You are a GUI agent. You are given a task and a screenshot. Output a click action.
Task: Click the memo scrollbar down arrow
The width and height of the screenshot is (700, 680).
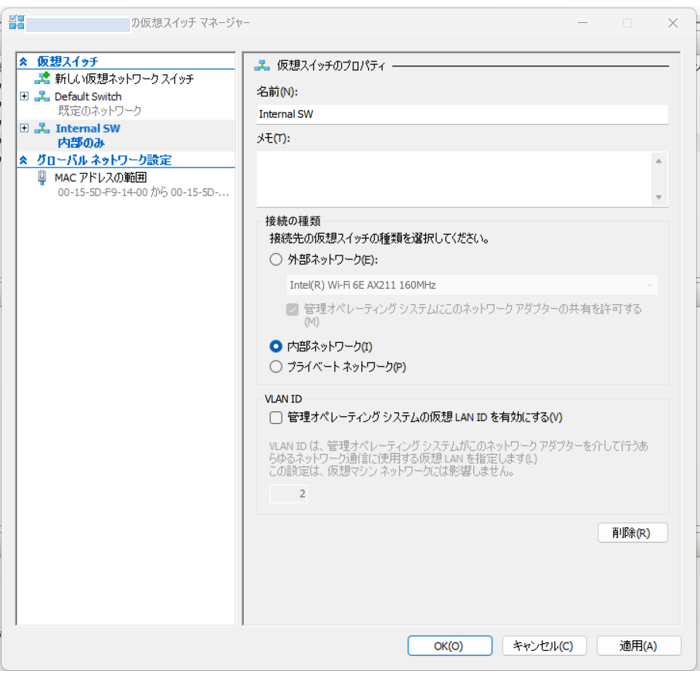click(659, 197)
